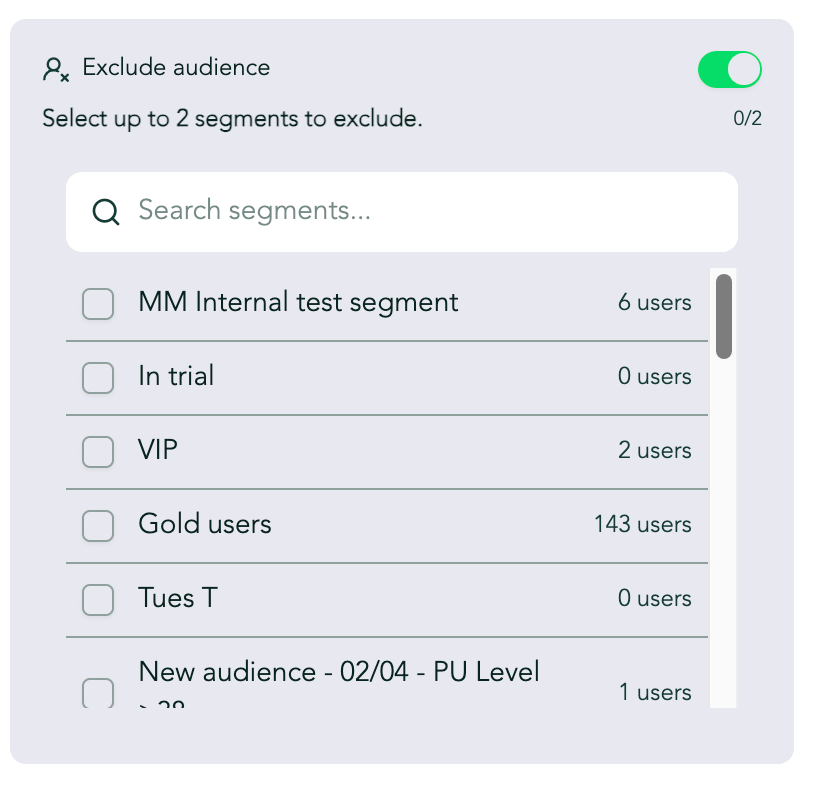Click the Exclude audience heading text
Image resolution: width=822 pixels, height=786 pixels.
click(x=176, y=68)
